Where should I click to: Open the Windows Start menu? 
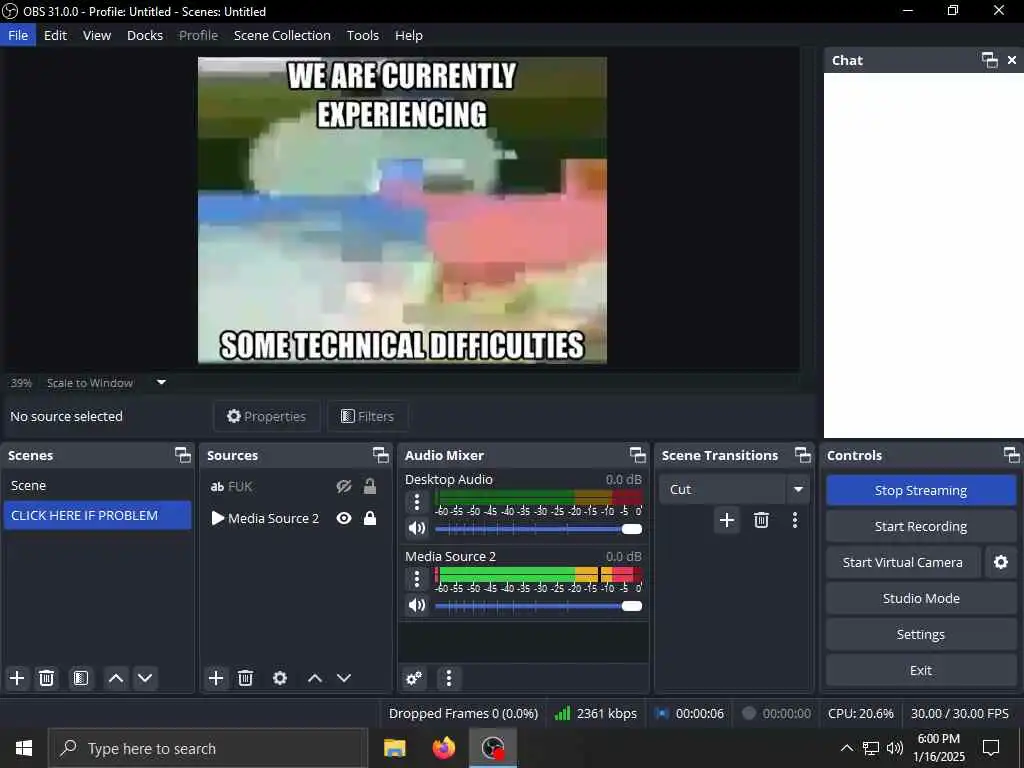click(24, 748)
